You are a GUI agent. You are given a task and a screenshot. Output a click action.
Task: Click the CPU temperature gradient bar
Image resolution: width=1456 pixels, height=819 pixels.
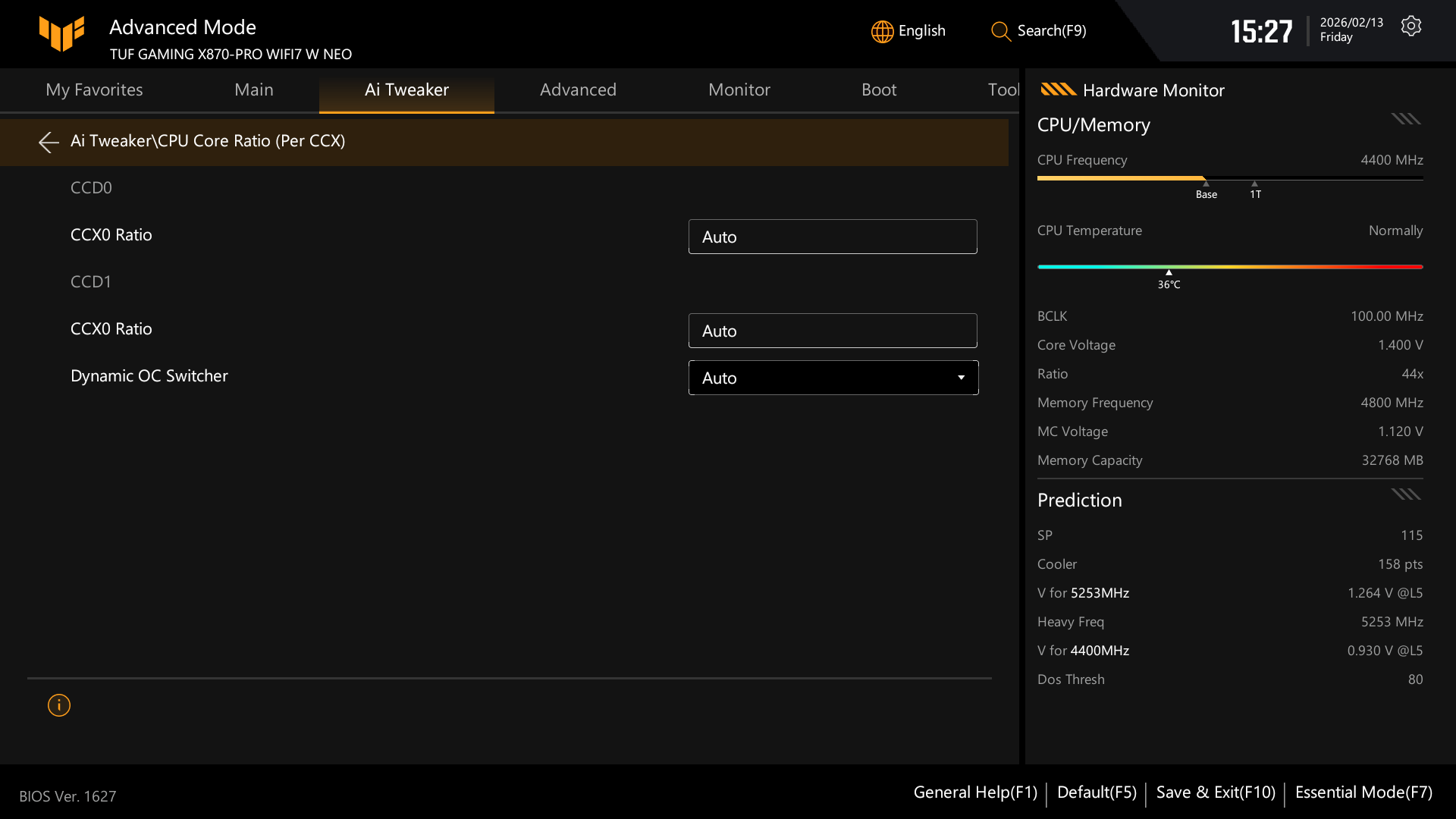pyautogui.click(x=1229, y=267)
